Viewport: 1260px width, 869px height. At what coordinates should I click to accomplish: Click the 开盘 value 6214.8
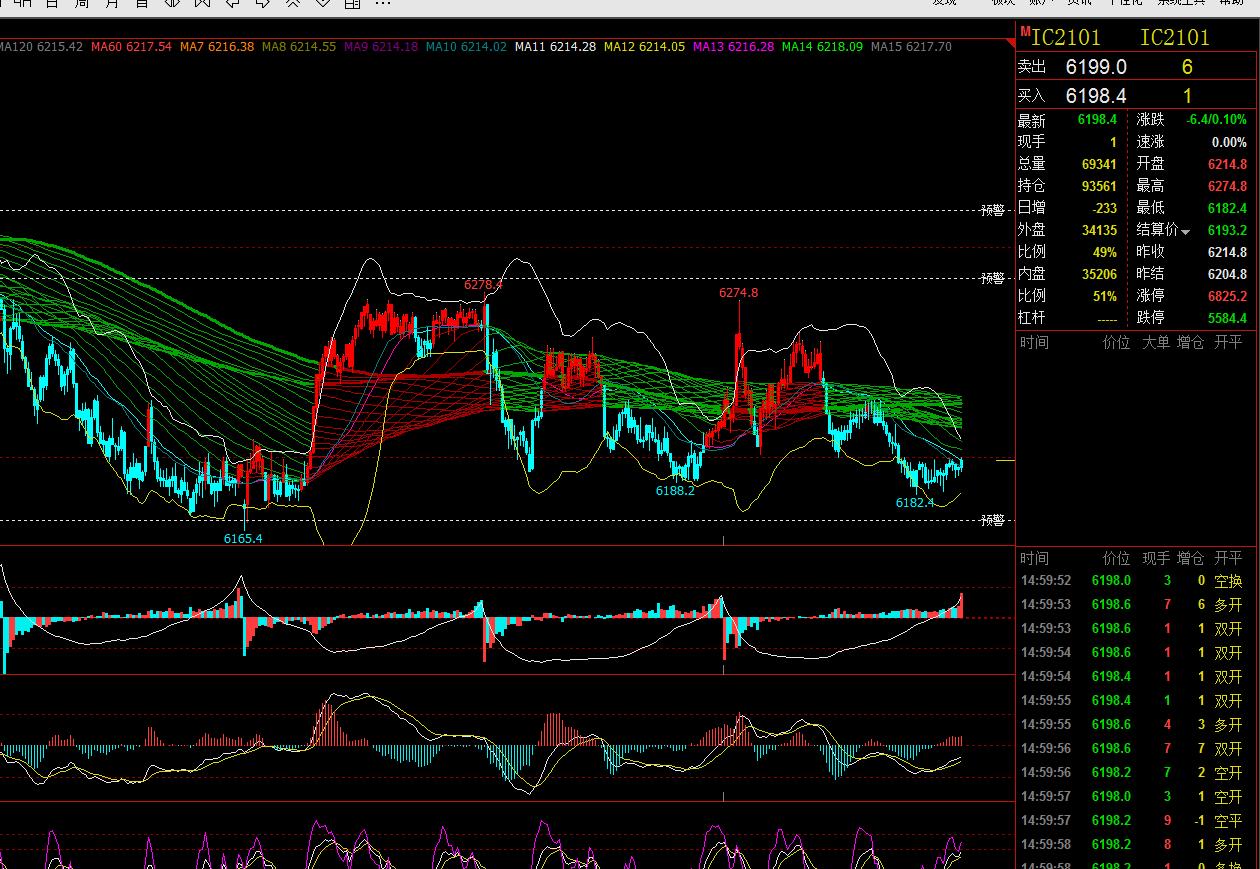click(1227, 164)
